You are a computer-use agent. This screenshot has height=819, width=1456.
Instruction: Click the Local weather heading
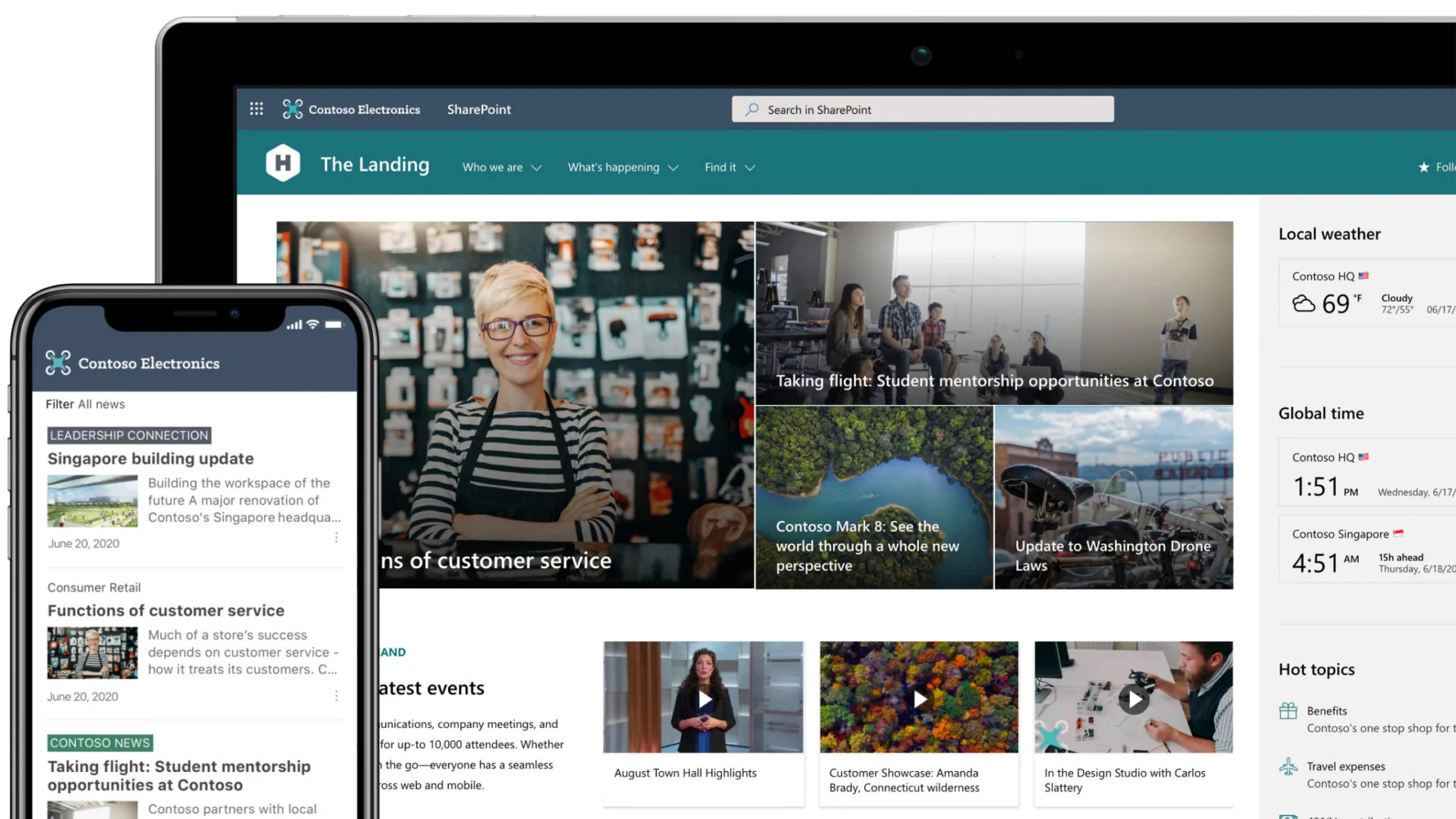[1329, 234]
